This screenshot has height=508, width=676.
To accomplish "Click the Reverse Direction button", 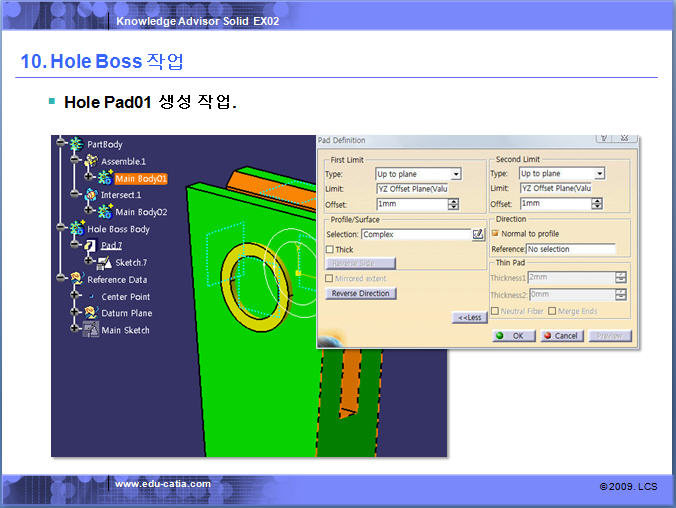I will tap(361, 294).
